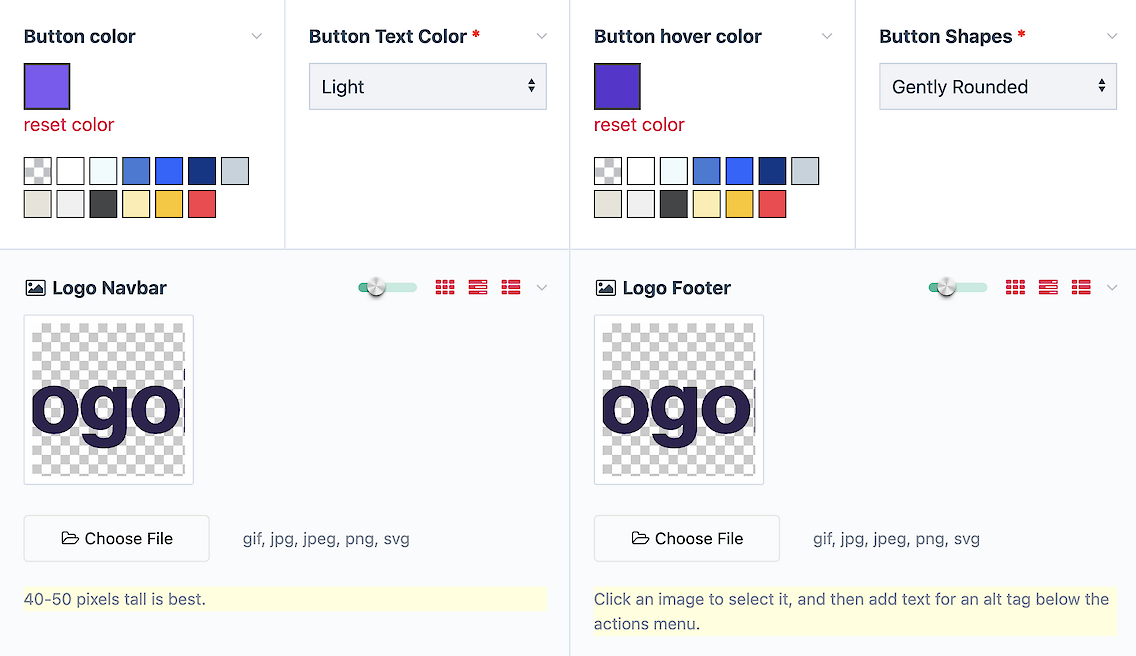Reset the Button hover color
The image size is (1136, 656).
click(639, 125)
